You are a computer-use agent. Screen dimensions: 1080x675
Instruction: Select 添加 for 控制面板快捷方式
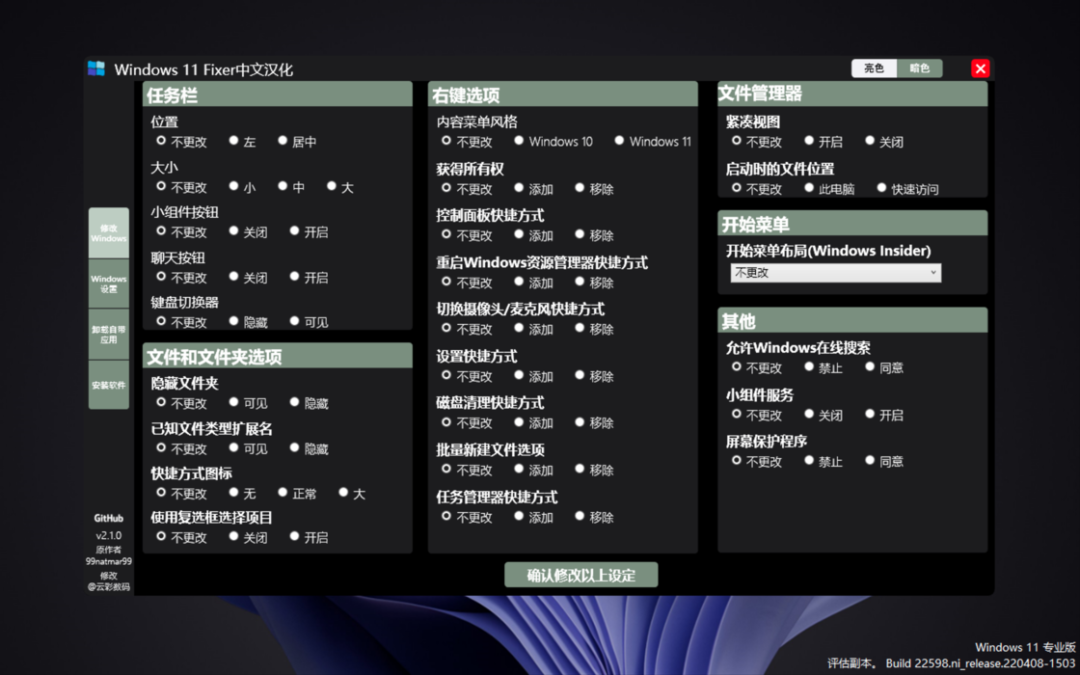point(534,236)
